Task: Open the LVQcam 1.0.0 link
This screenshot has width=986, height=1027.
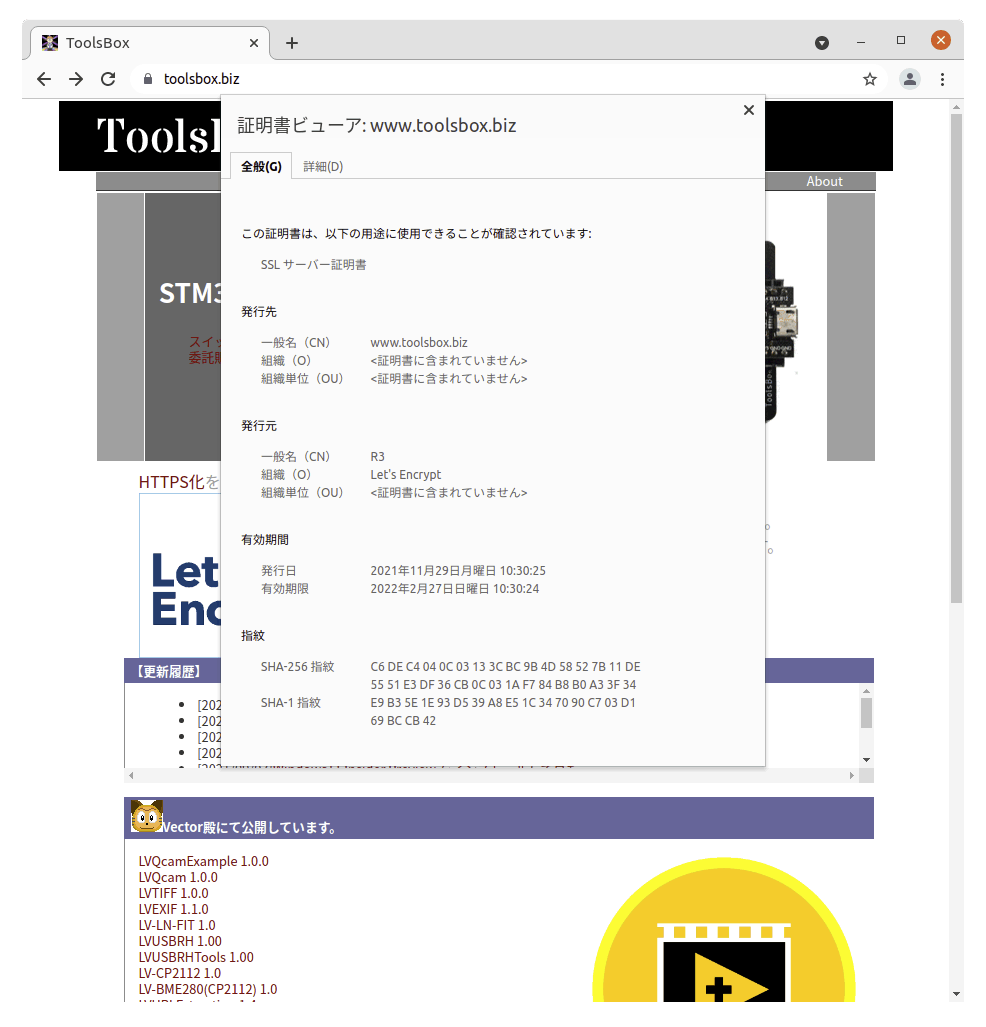Action: pyautogui.click(x=178, y=878)
